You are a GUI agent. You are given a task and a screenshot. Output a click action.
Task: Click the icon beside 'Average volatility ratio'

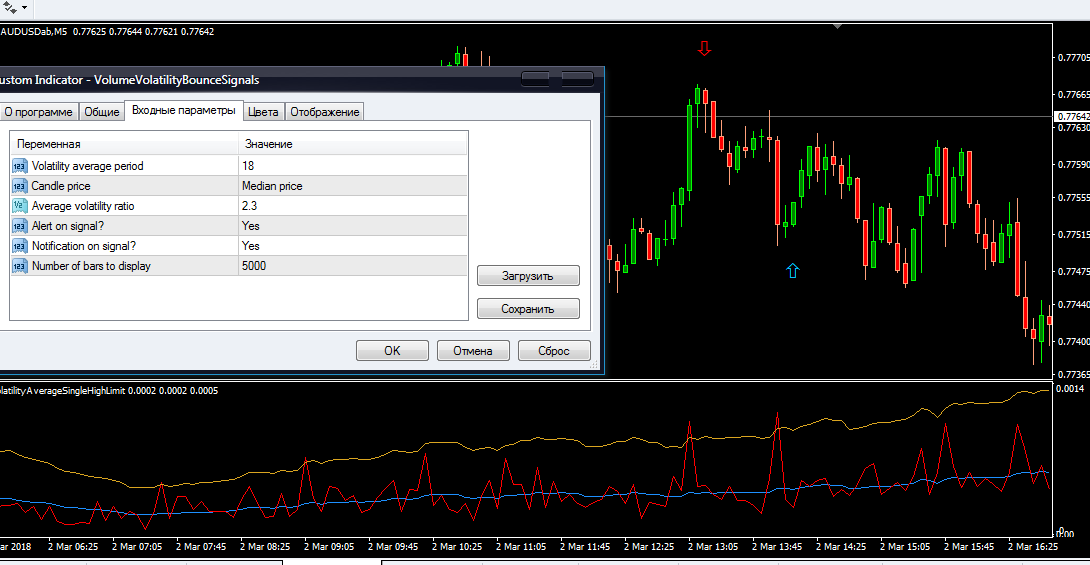pyautogui.click(x=19, y=206)
